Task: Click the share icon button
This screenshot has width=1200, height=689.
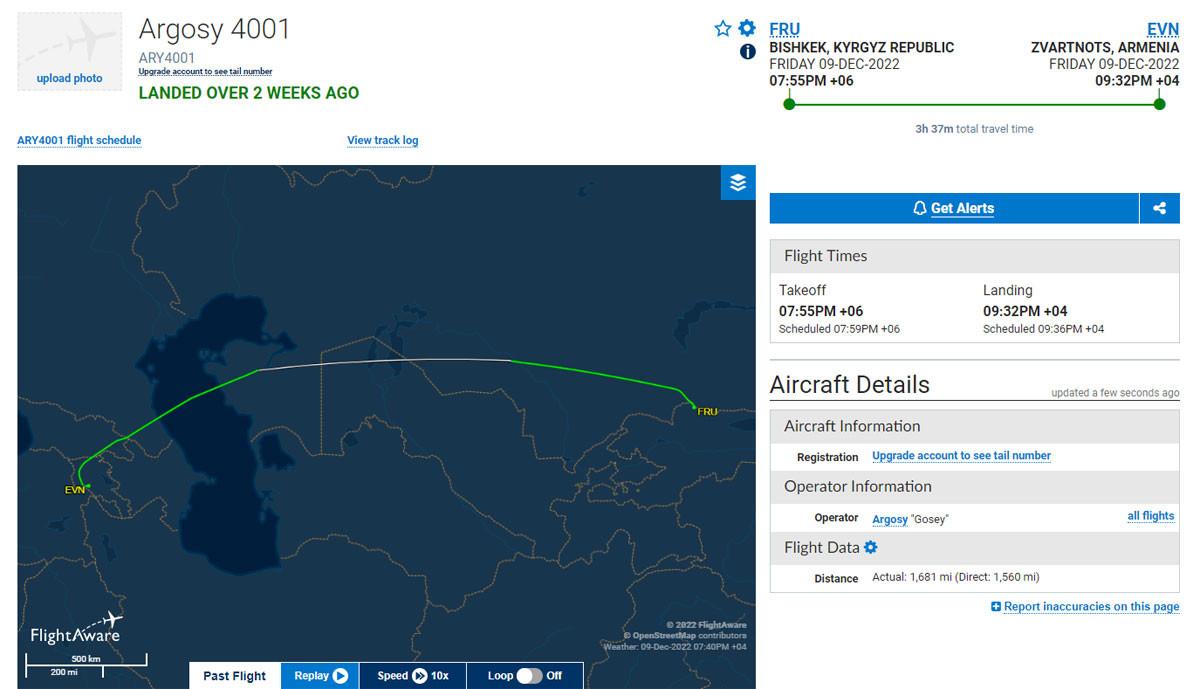Action: (1160, 208)
